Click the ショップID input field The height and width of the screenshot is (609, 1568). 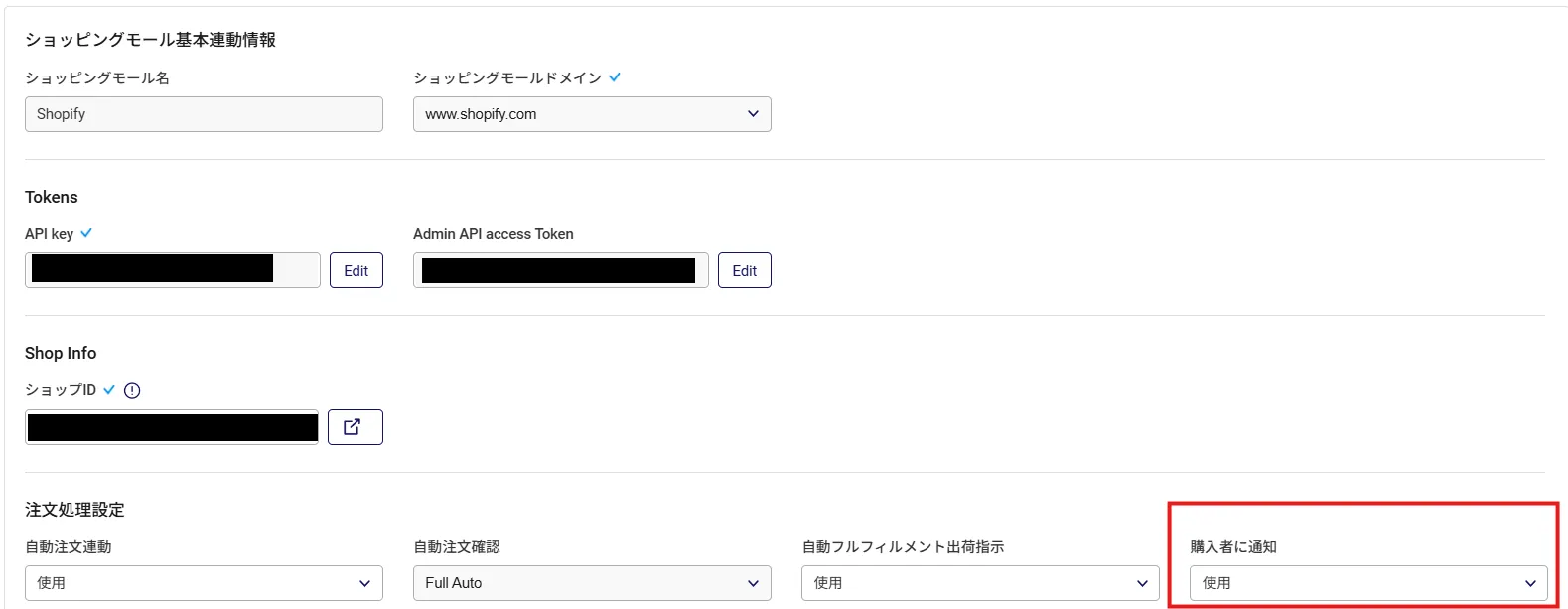click(172, 427)
